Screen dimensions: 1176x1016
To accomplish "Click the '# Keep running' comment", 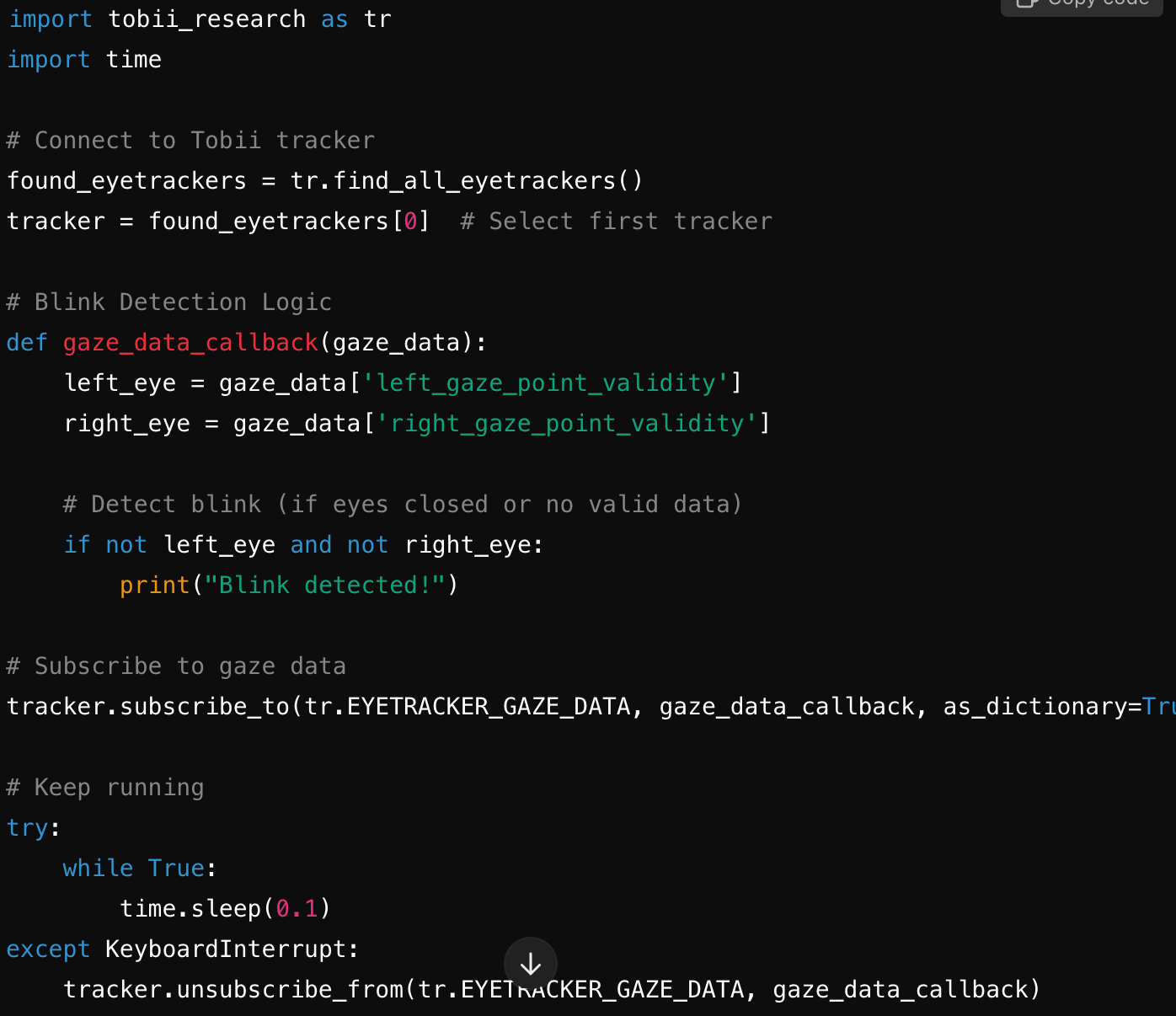I will point(105,788).
